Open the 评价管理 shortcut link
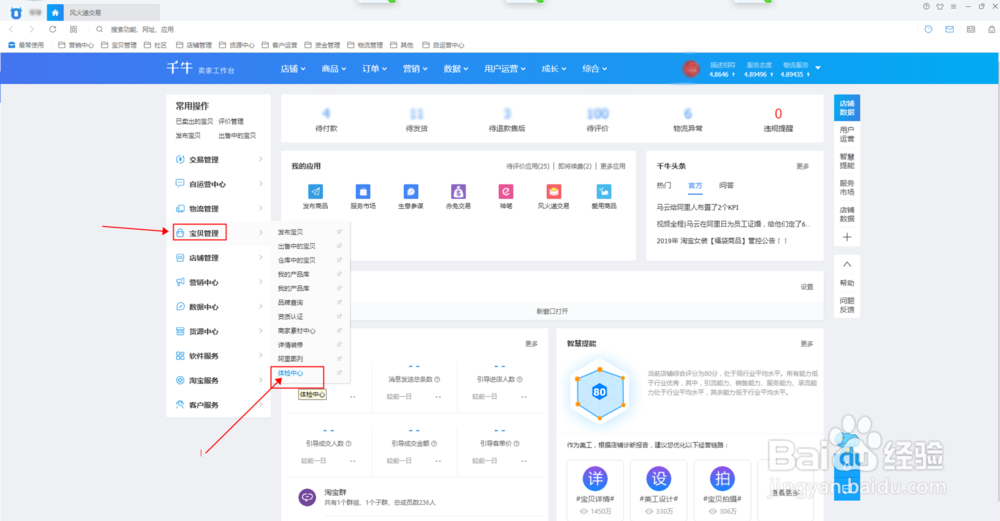Screen dimensions: 1000x521 coord(231,121)
